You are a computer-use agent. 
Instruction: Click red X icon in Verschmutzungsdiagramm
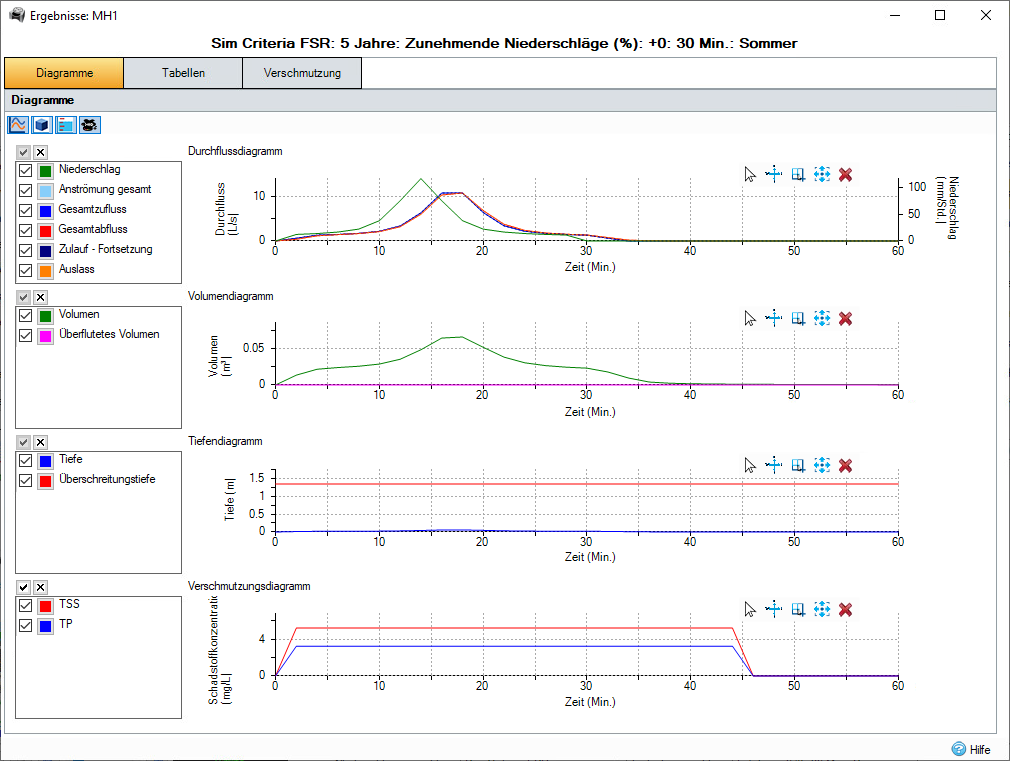click(x=846, y=609)
